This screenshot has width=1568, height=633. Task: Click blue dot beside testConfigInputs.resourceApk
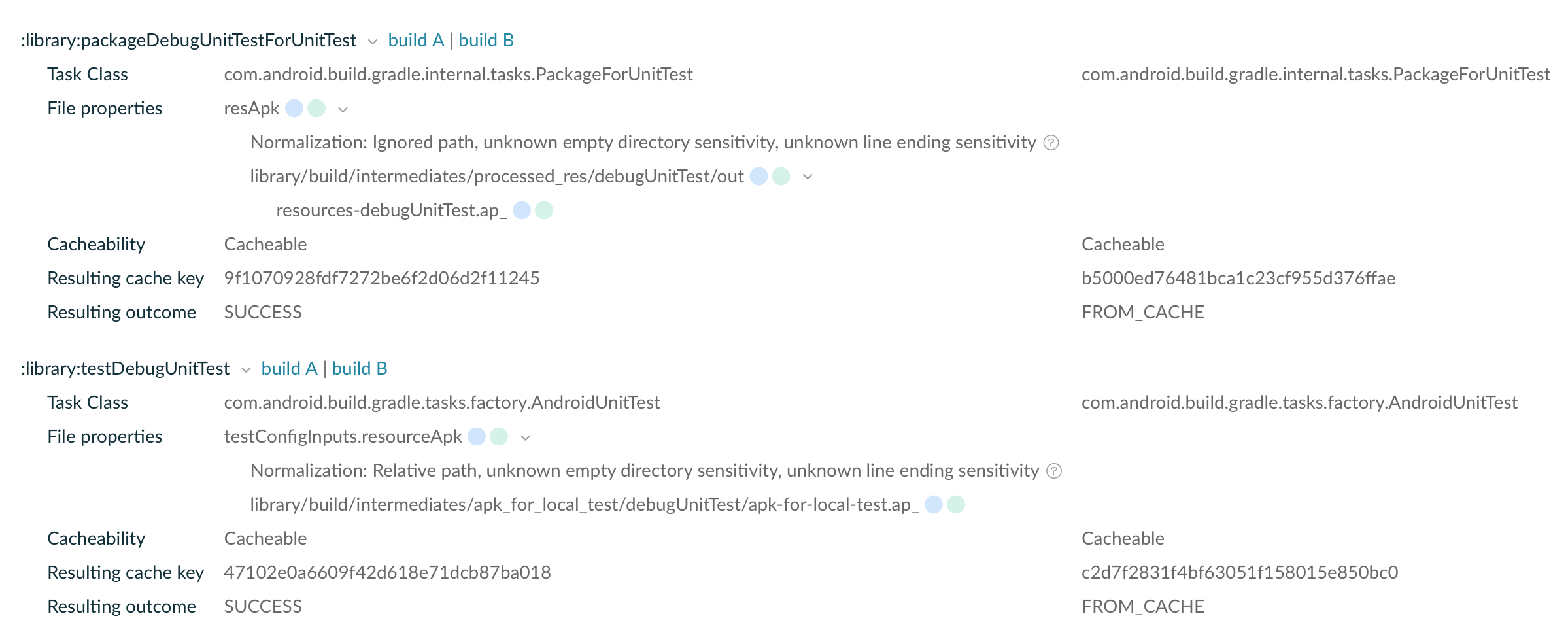(x=477, y=437)
